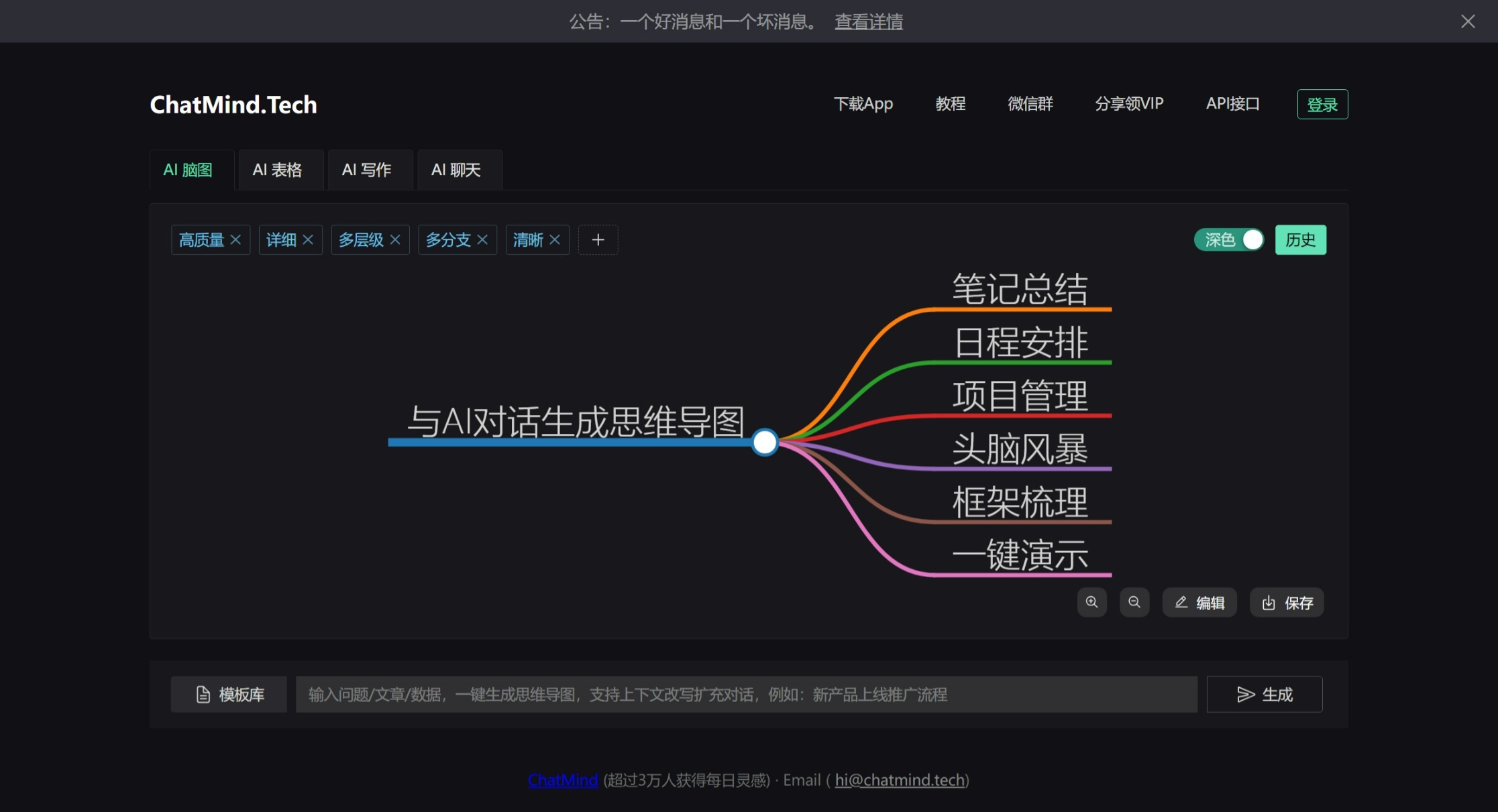The image size is (1498, 812).
Task: Switch to the AI 写作 tab
Action: pos(367,170)
